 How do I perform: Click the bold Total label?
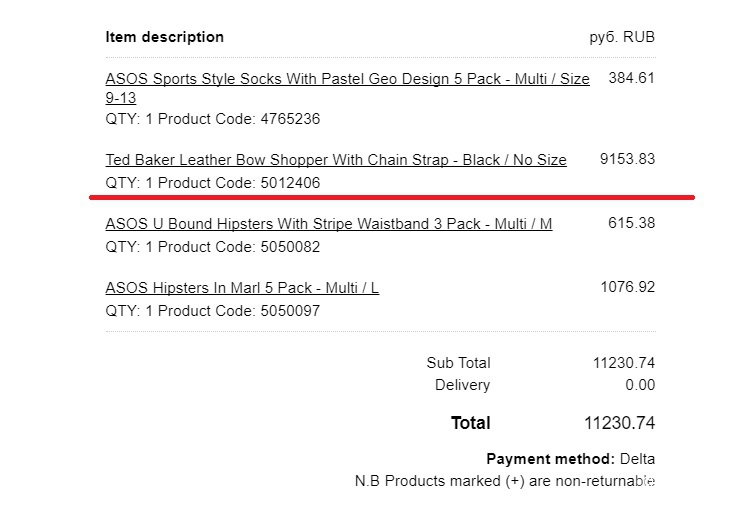(x=470, y=423)
